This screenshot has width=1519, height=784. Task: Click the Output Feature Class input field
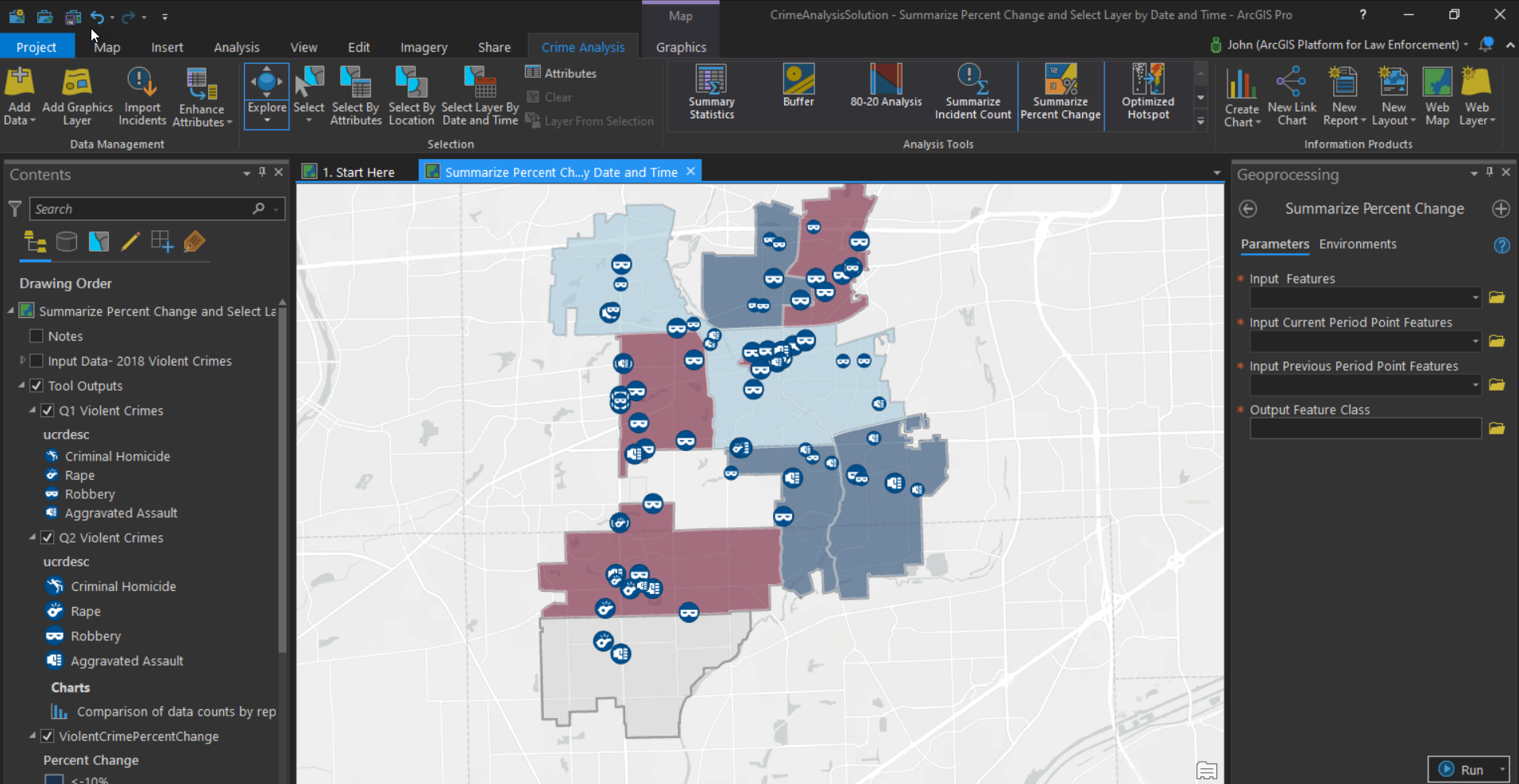coord(1365,429)
